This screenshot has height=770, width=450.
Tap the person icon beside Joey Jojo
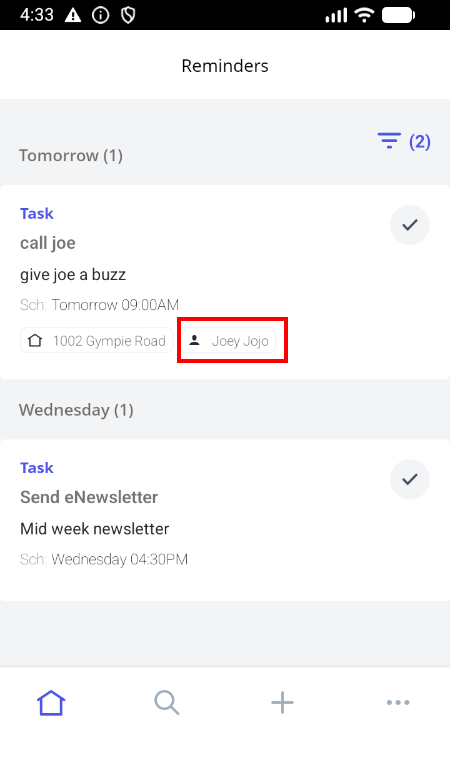(x=195, y=340)
